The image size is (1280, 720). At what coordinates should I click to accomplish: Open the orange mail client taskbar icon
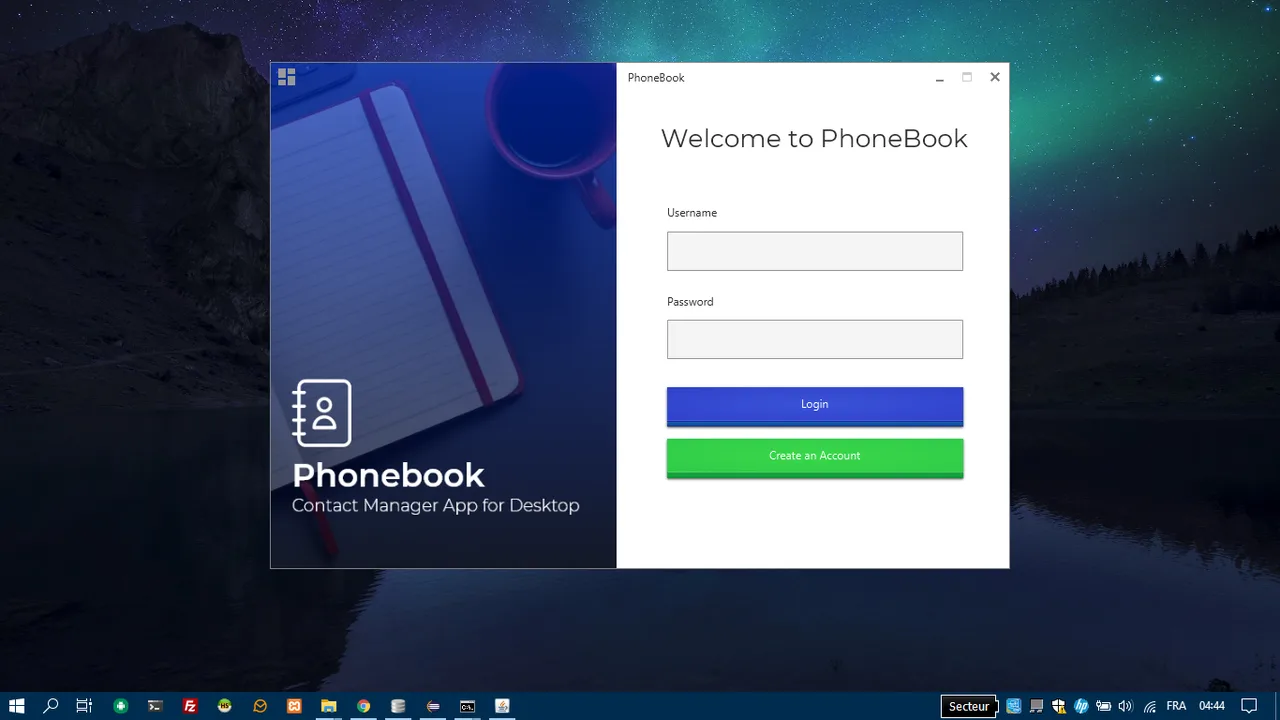coord(260,706)
